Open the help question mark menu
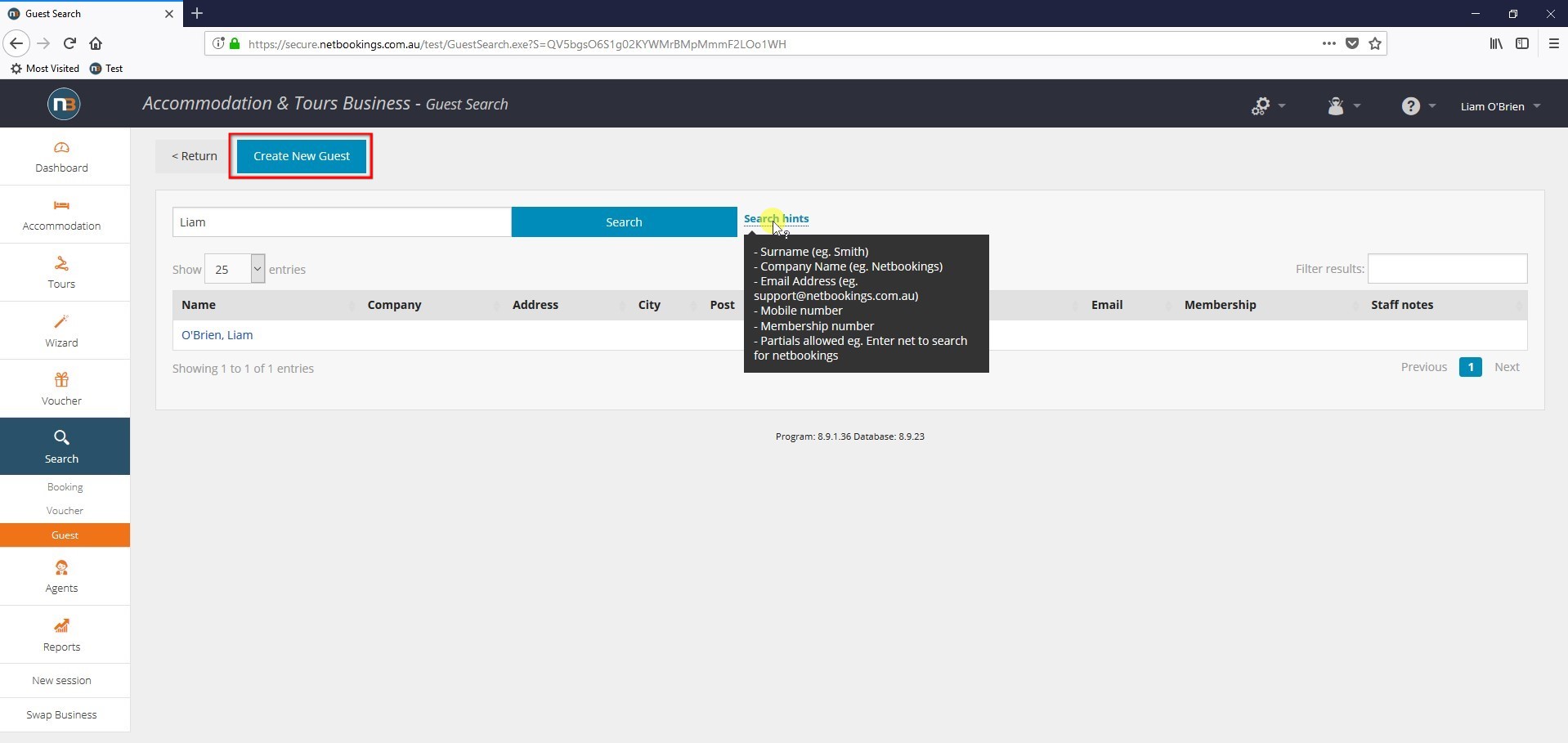 pos(1418,105)
